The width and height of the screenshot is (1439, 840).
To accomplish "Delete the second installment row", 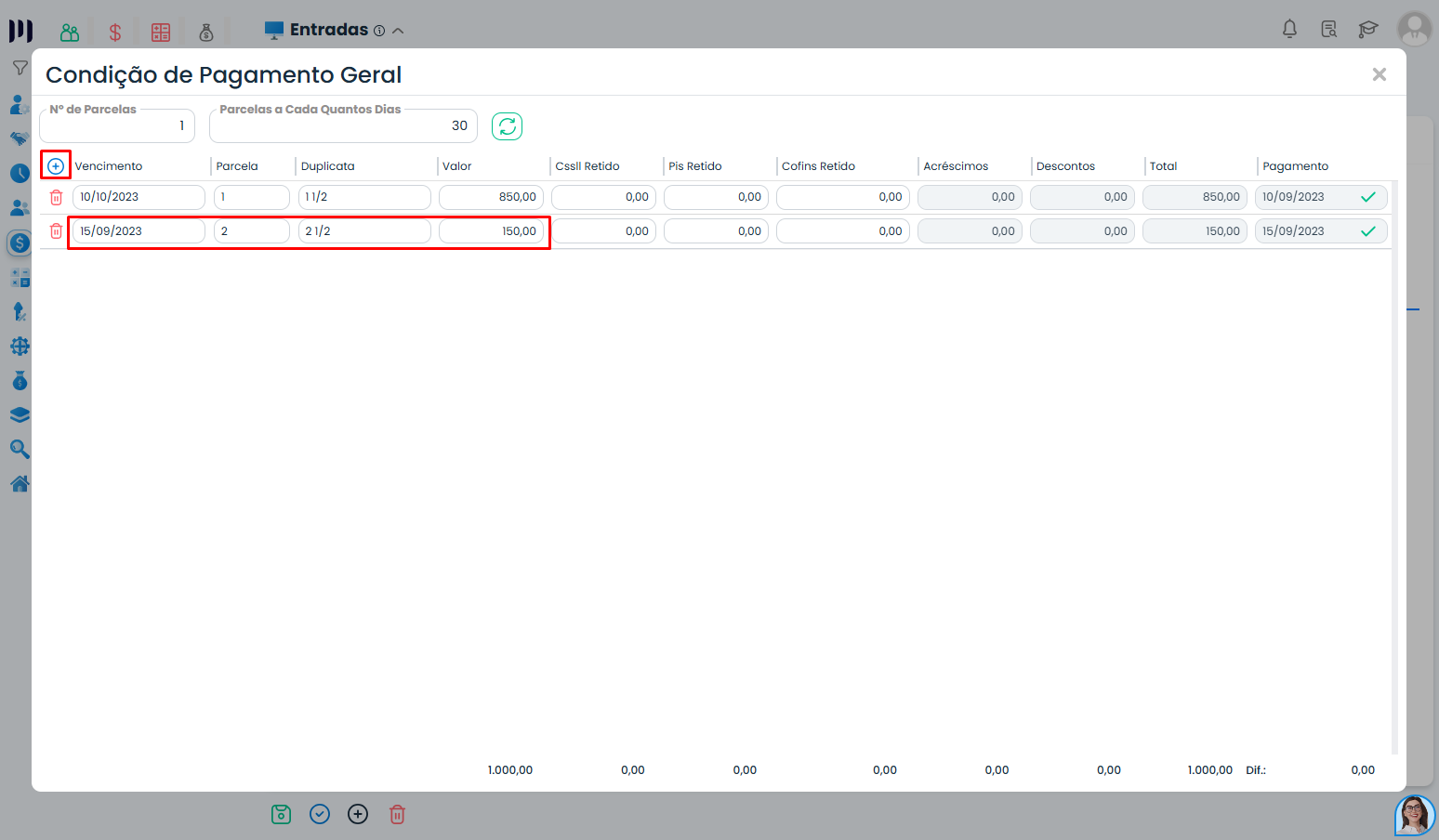I will pyautogui.click(x=56, y=231).
